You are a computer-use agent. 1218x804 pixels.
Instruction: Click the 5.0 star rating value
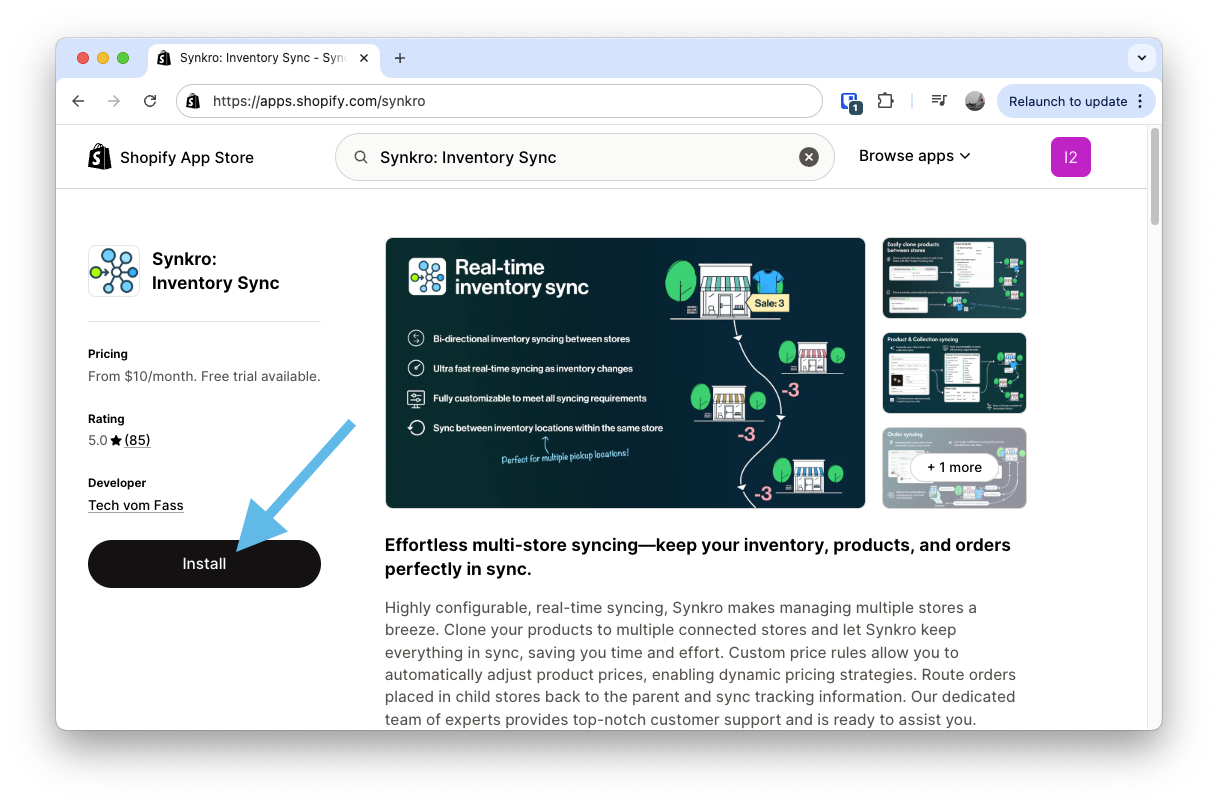(x=97, y=440)
